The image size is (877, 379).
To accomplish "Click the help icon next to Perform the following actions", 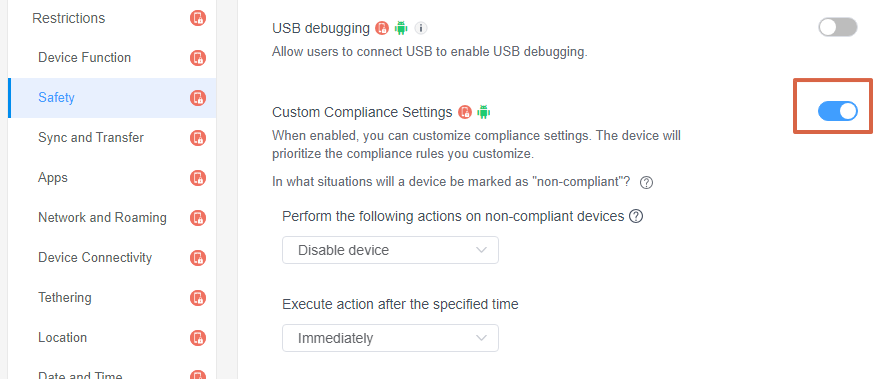I will click(x=635, y=216).
